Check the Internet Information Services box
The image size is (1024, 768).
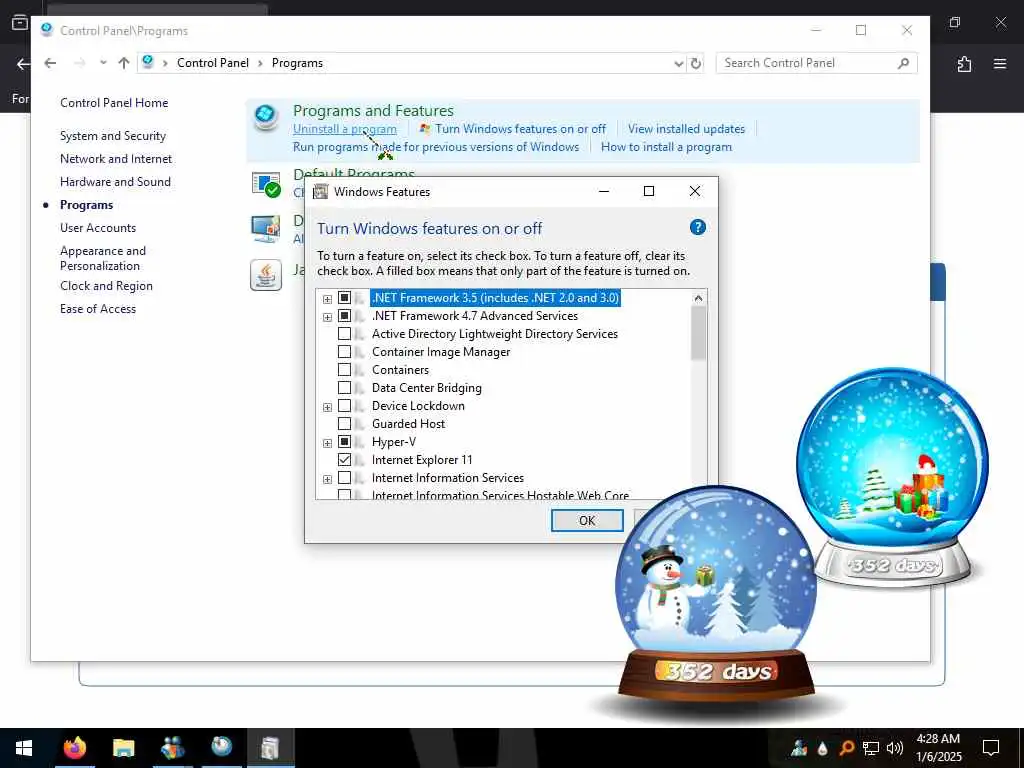pyautogui.click(x=344, y=478)
